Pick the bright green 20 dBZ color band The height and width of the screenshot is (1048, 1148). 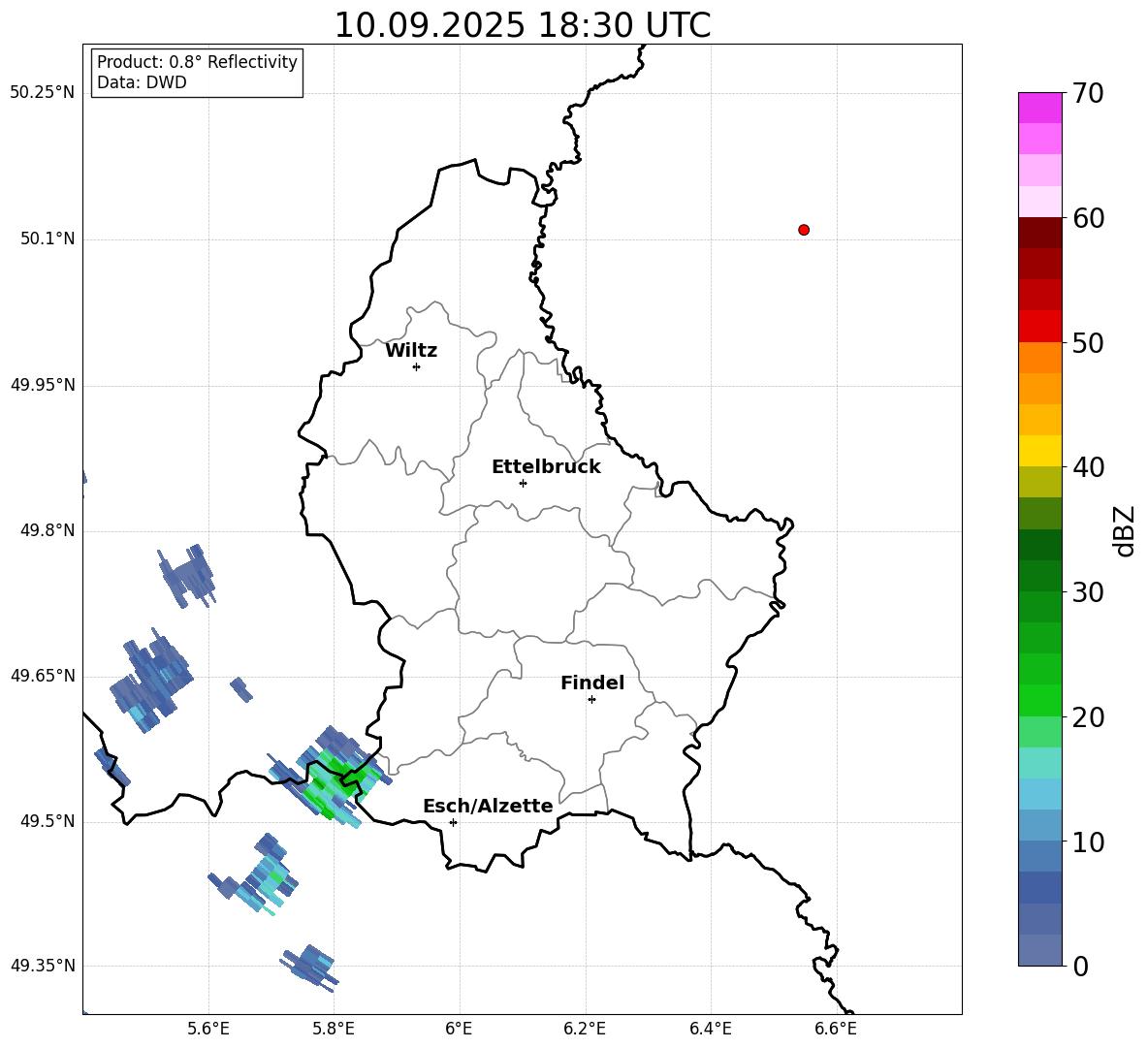point(1039,700)
